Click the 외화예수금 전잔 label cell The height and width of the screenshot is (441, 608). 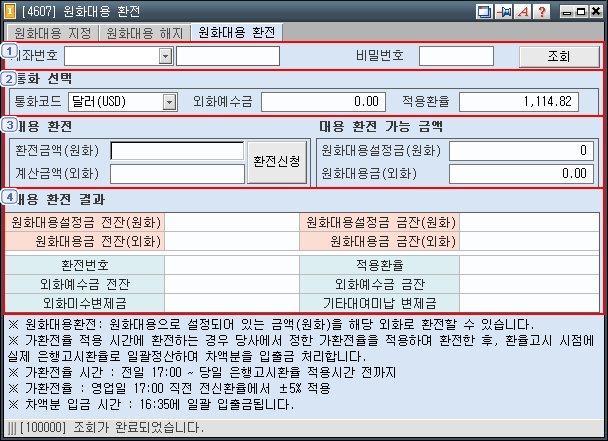pos(85,284)
